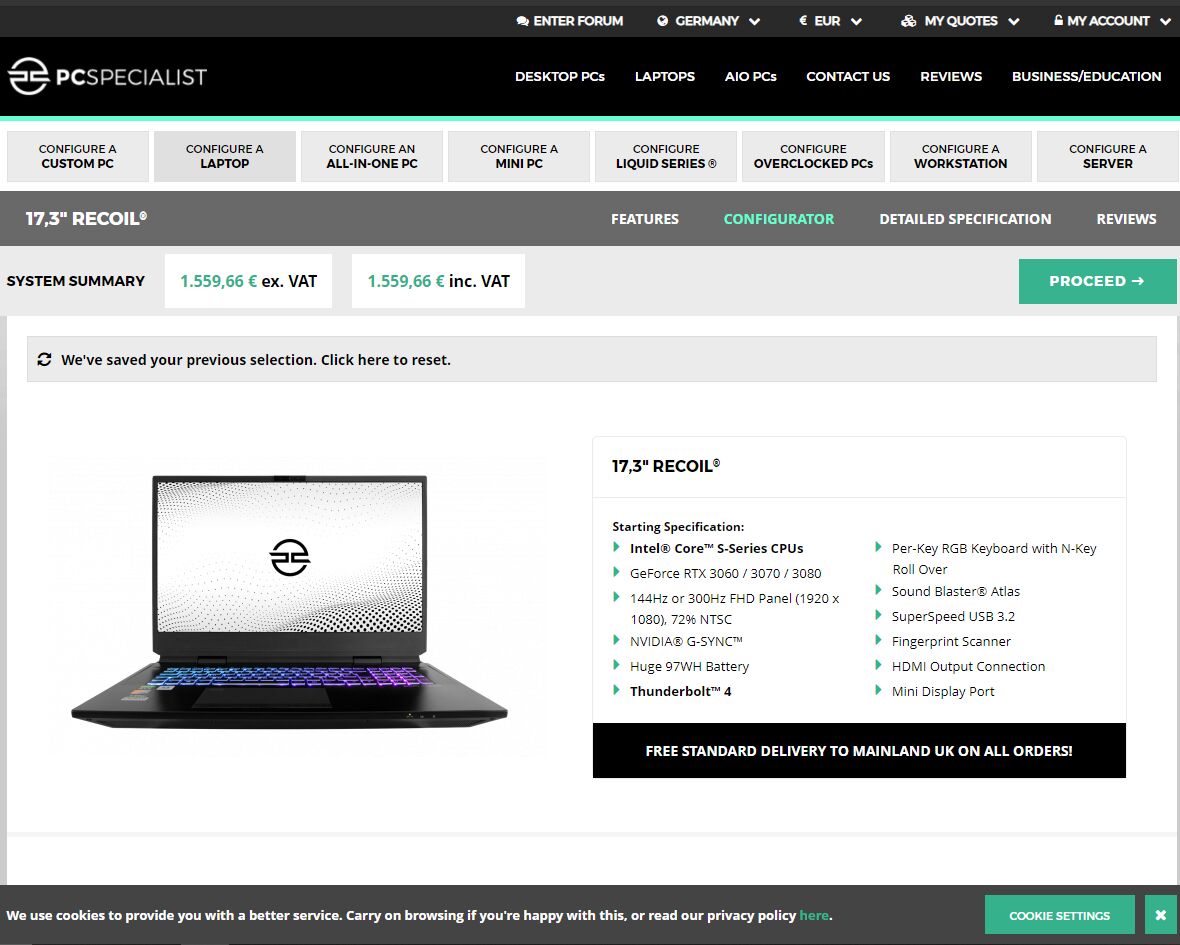Open the My Quotes dropdown chevron
Image resolution: width=1180 pixels, height=945 pixels.
pyautogui.click(x=1014, y=22)
